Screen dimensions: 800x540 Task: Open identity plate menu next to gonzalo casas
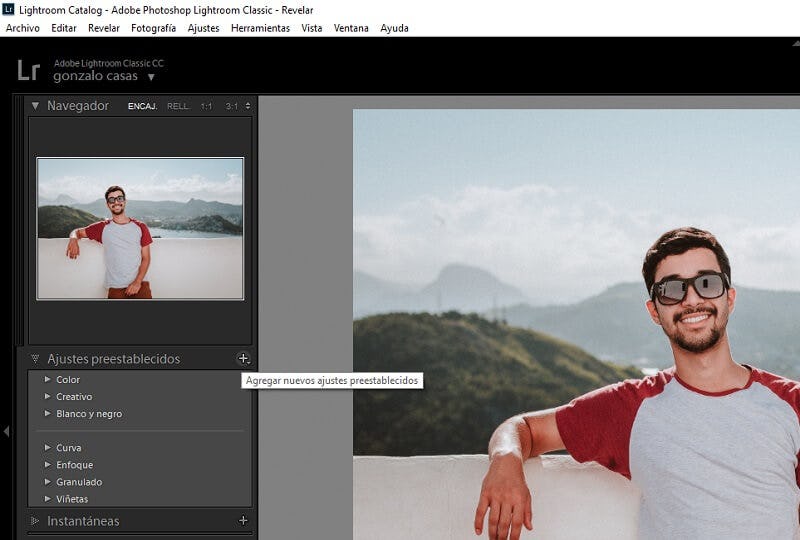[152, 77]
